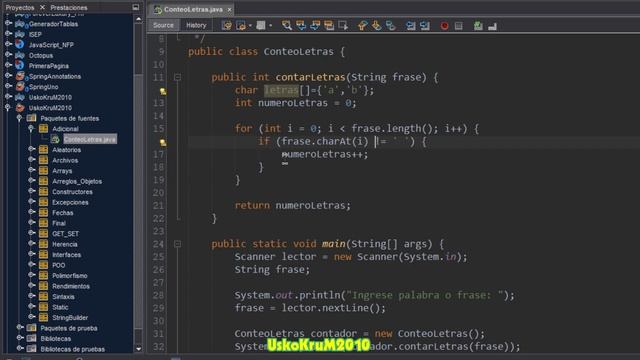Select ConteoLetras.java in the project tree
The image size is (640, 360).
tap(90, 139)
